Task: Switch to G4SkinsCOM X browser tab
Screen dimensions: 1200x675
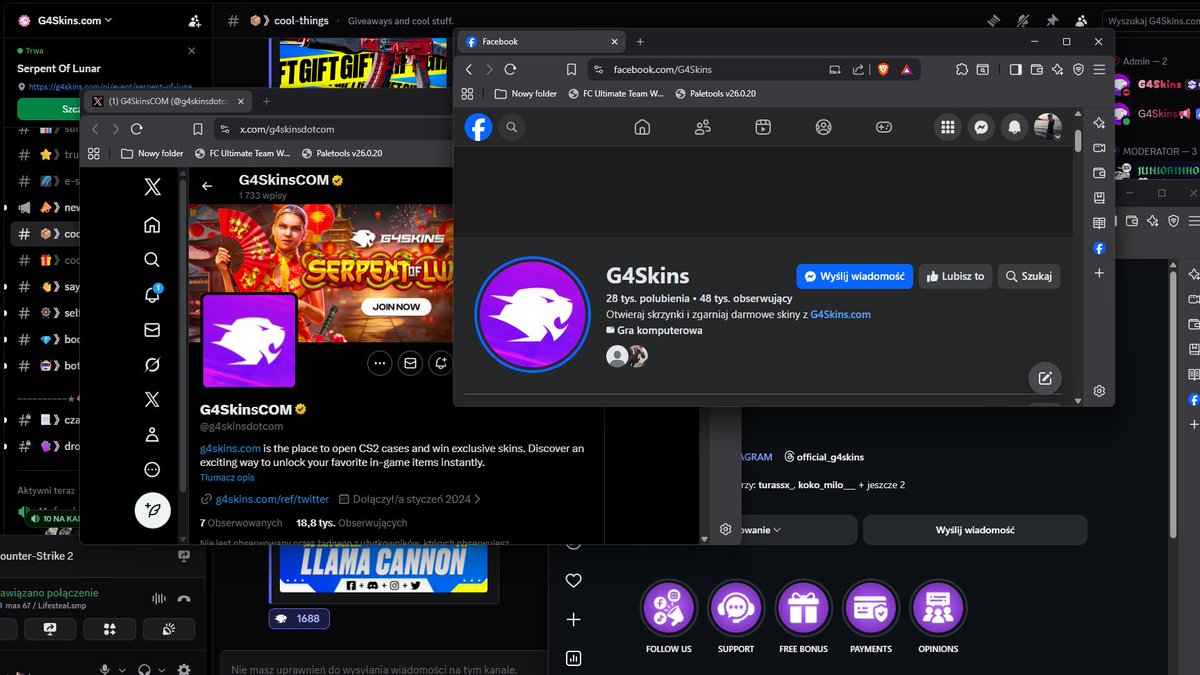Action: [x=168, y=101]
